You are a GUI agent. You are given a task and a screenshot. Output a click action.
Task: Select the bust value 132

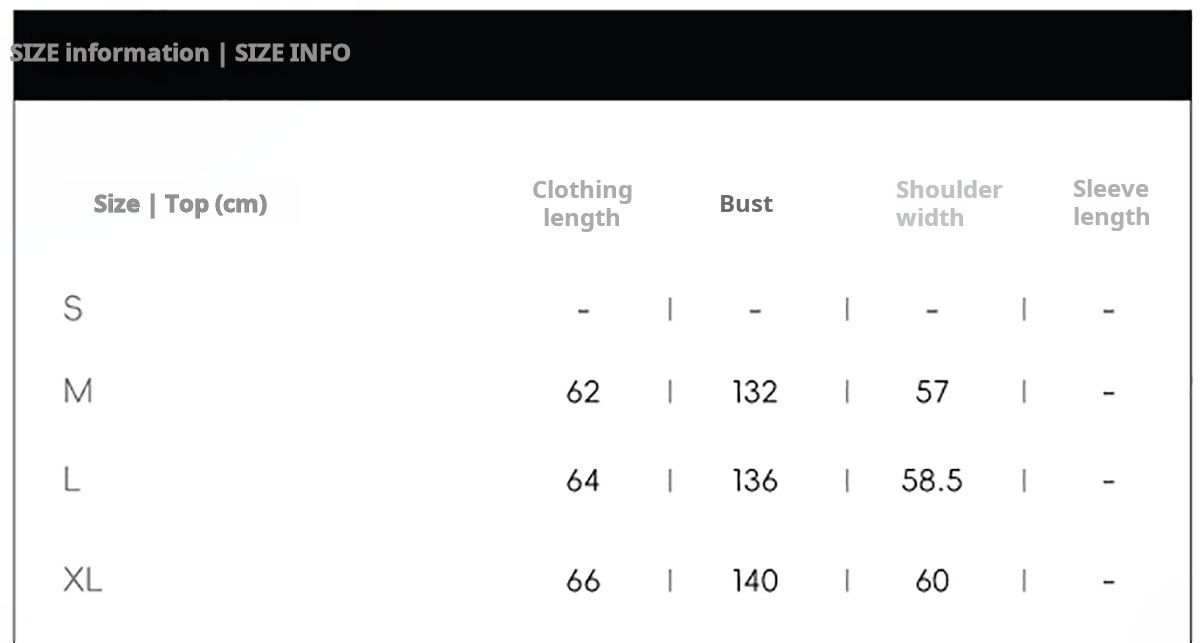pos(754,392)
